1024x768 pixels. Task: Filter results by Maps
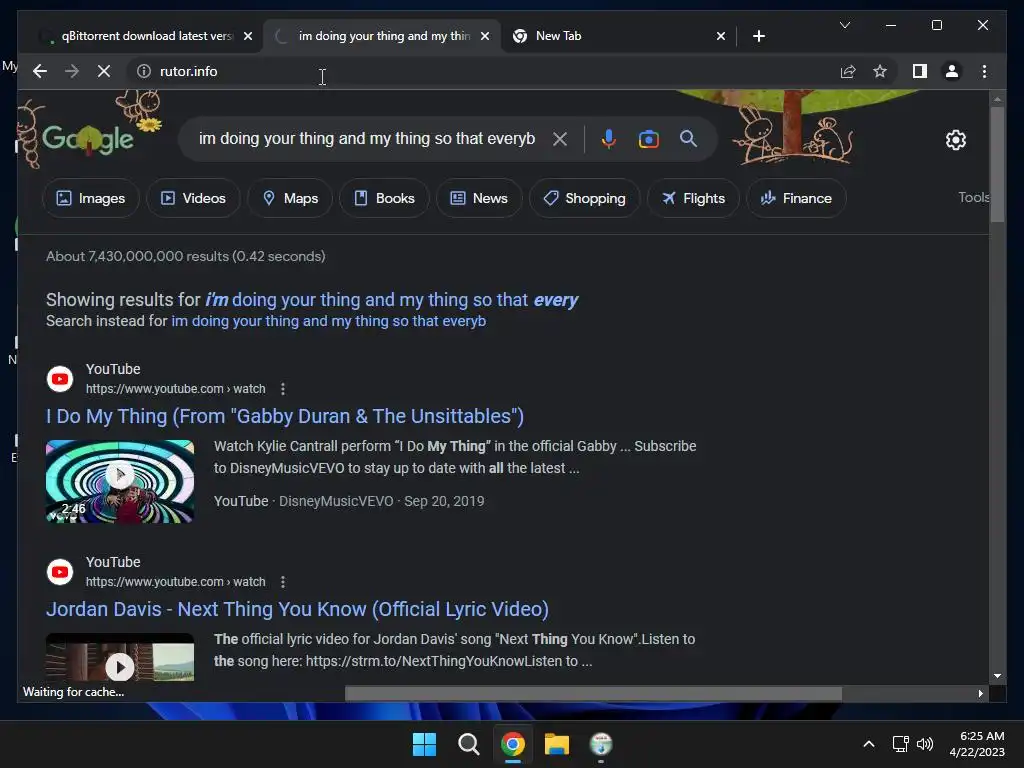[290, 198]
